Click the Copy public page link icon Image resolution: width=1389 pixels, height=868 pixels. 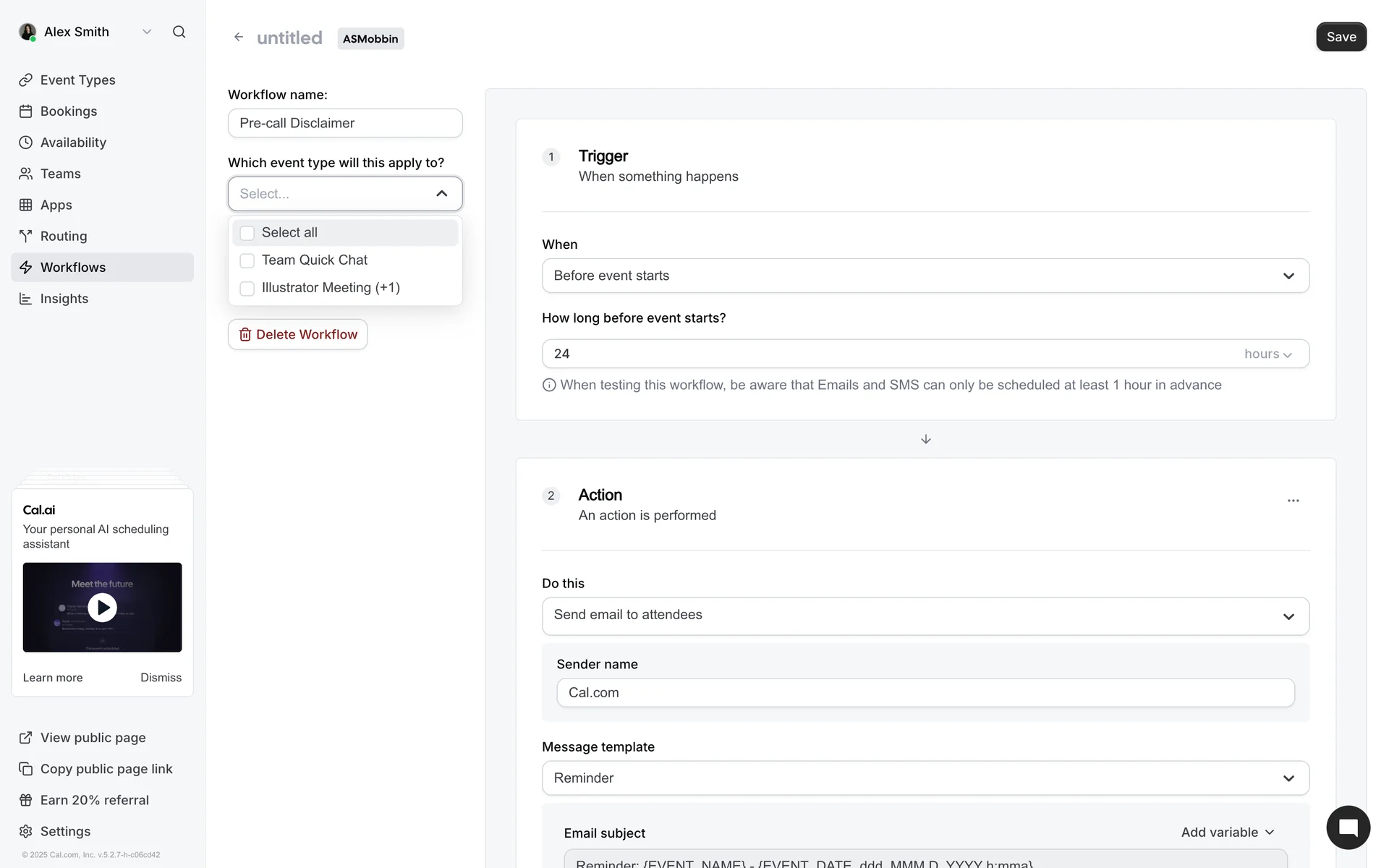(26, 769)
